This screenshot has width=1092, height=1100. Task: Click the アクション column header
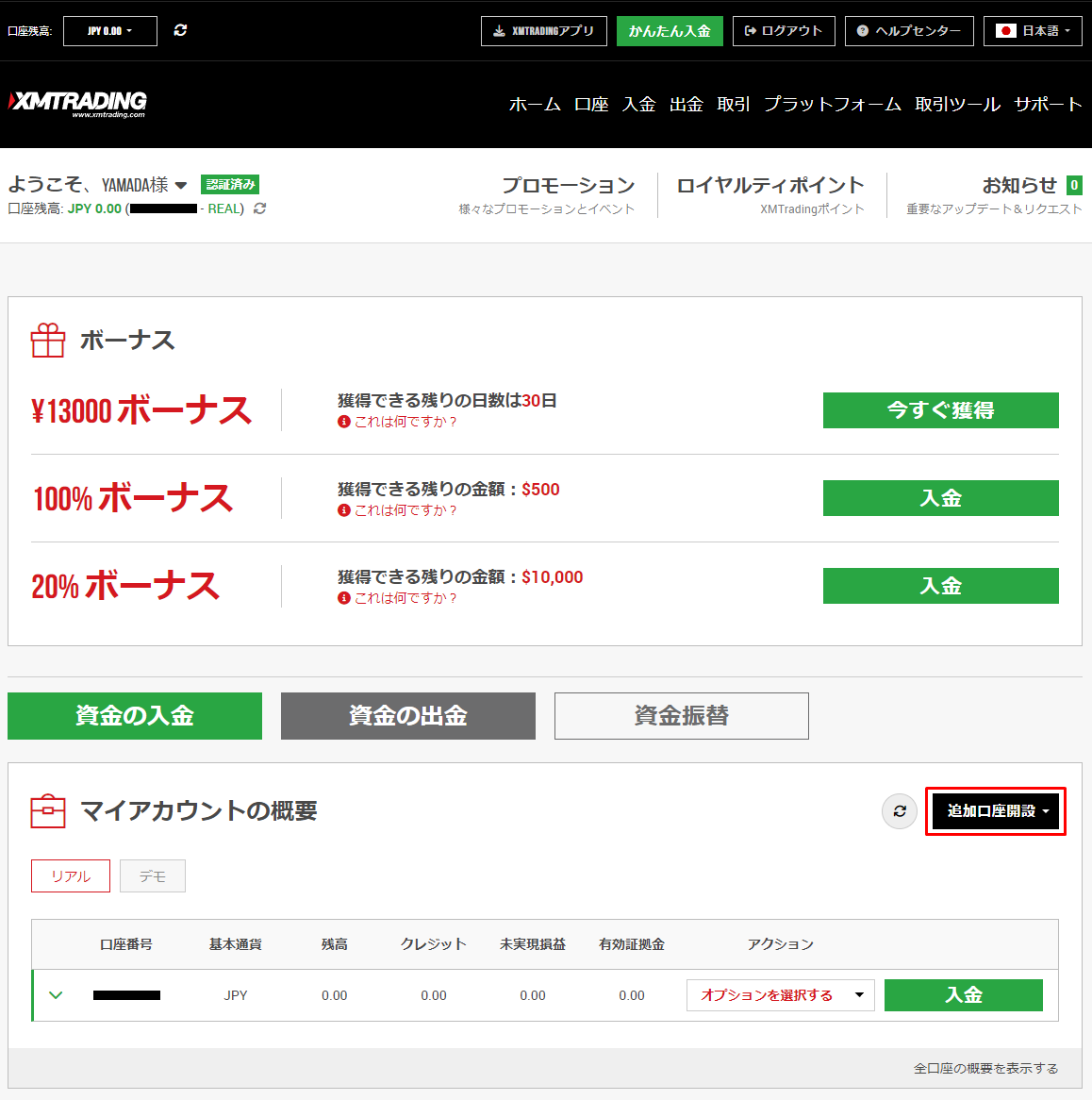(781, 944)
